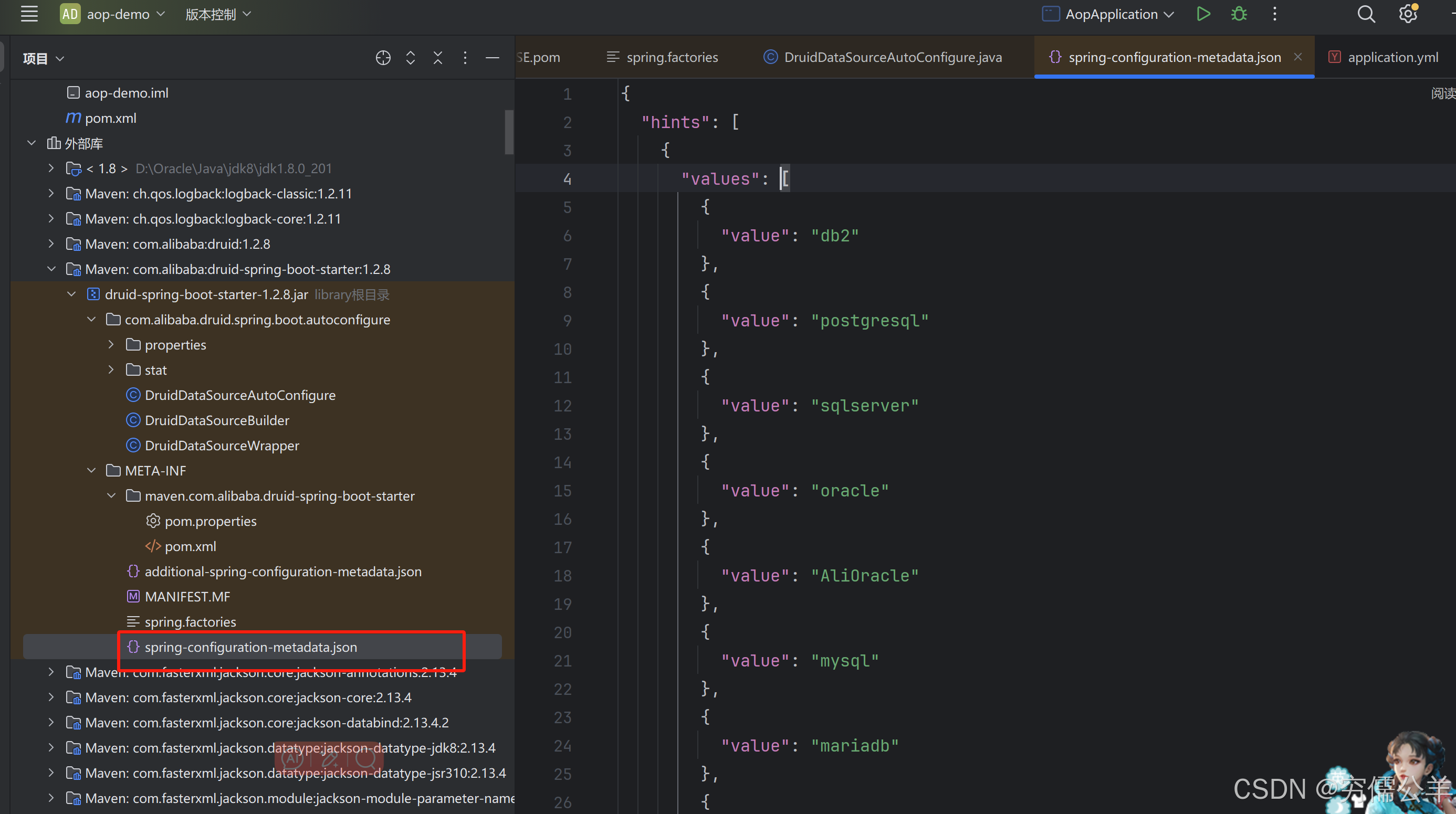Open project panel options menu

coord(465,58)
